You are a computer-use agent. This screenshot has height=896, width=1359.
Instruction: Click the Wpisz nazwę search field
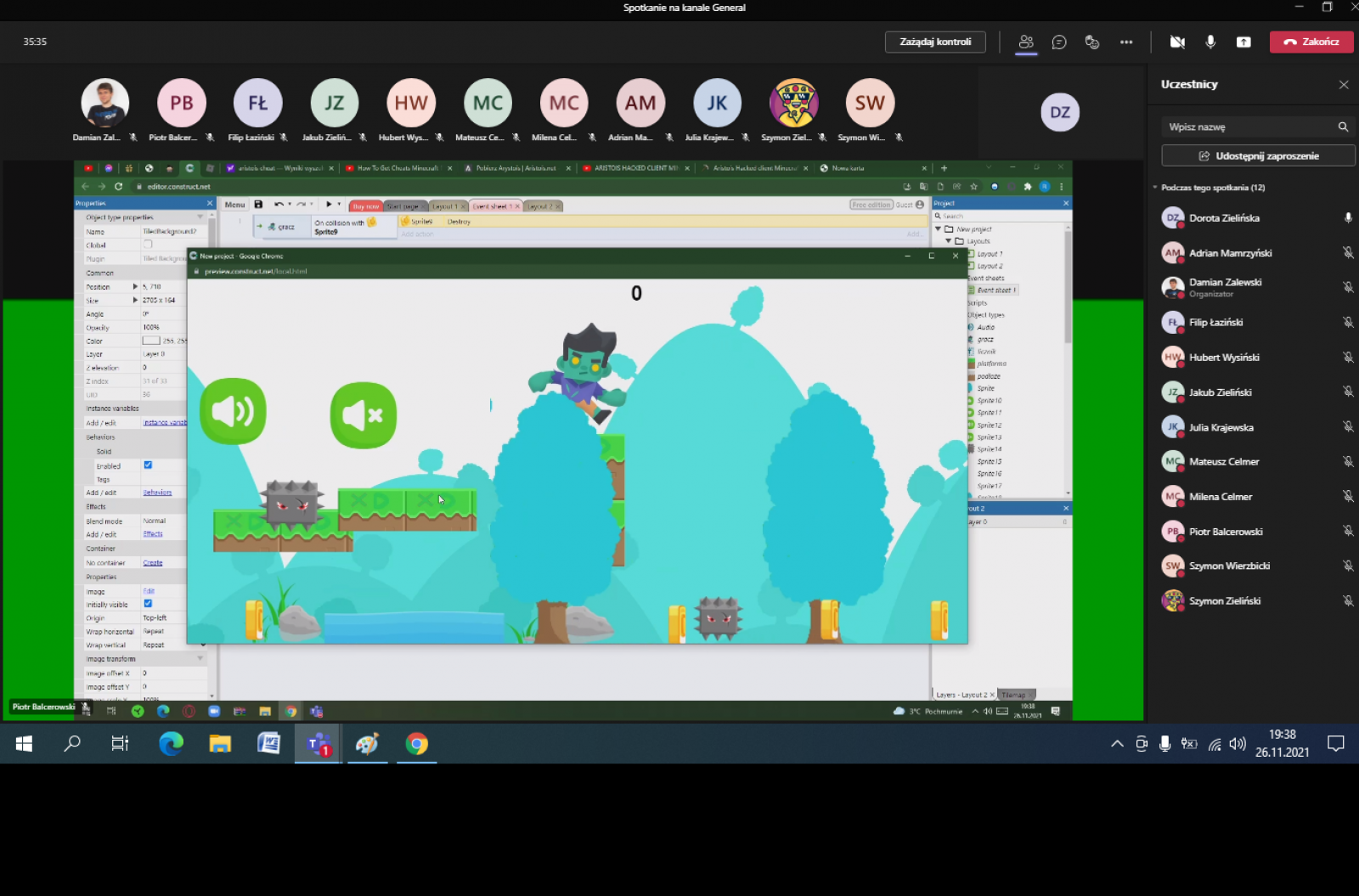tap(1249, 127)
